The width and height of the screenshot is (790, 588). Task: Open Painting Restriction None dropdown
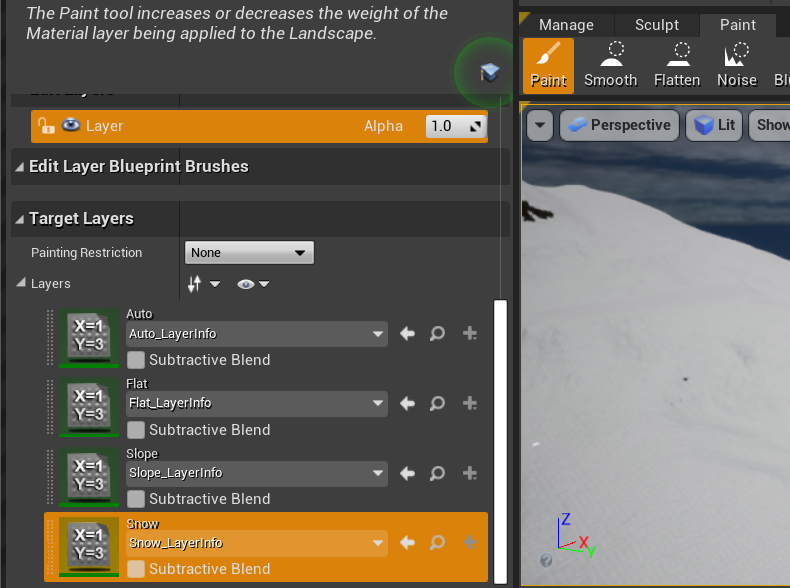(249, 252)
